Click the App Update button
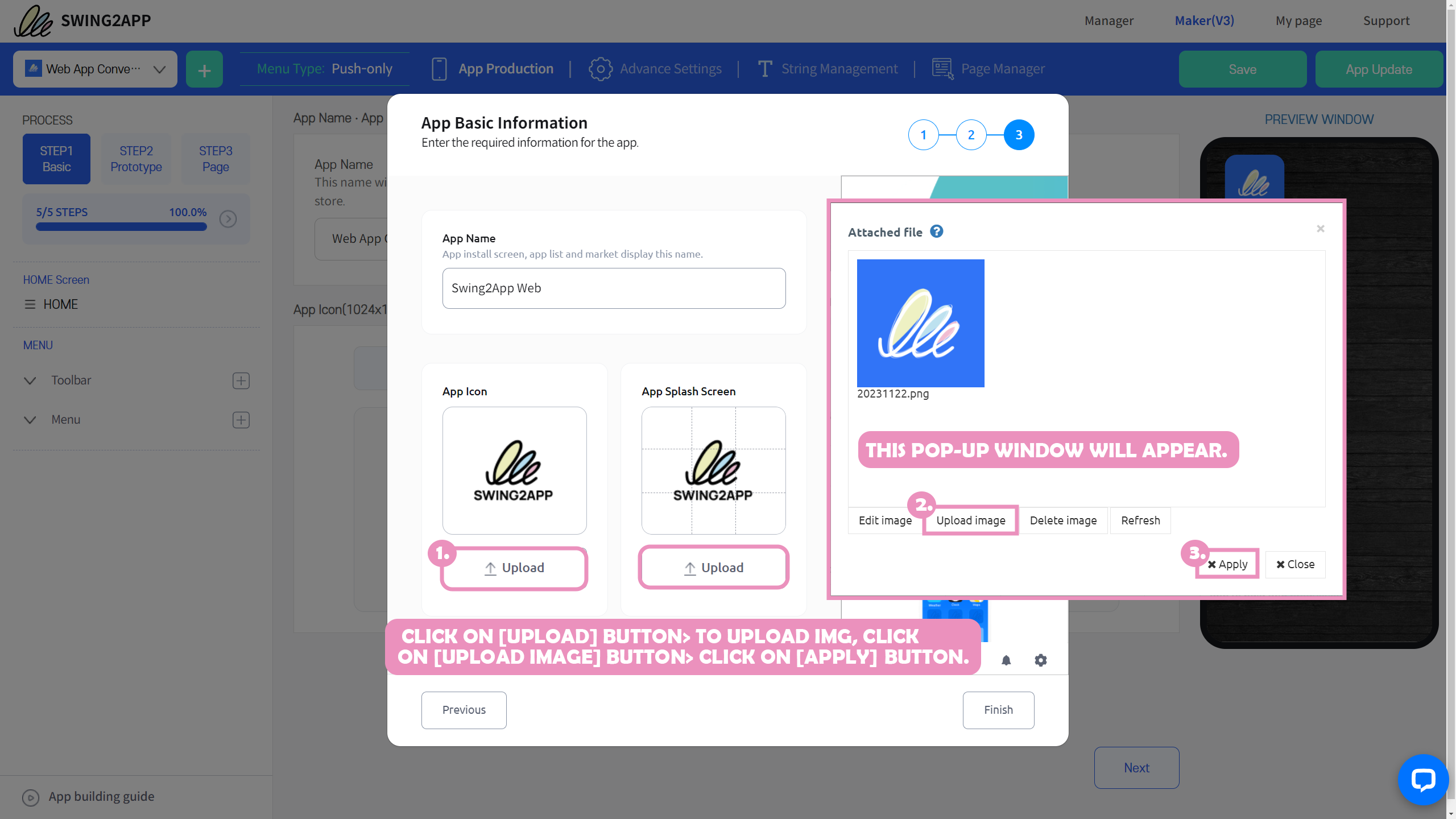Image resolution: width=1456 pixels, height=819 pixels. [1379, 69]
